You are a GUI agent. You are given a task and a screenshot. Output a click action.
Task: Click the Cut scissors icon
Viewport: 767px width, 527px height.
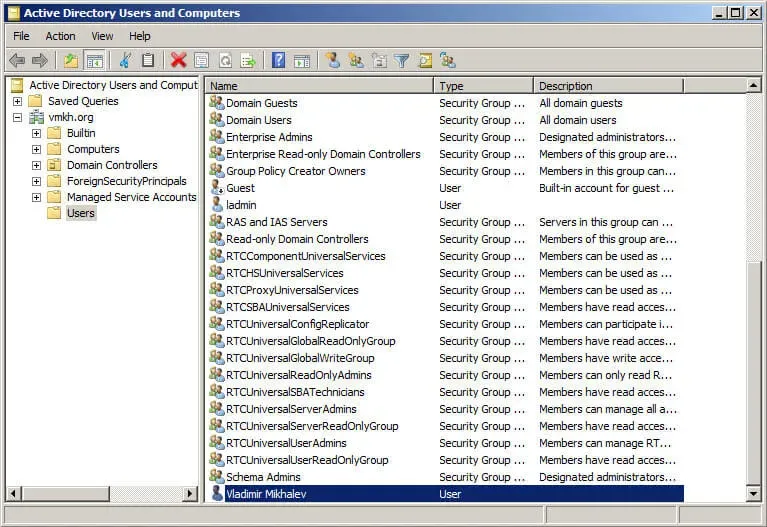pos(125,61)
